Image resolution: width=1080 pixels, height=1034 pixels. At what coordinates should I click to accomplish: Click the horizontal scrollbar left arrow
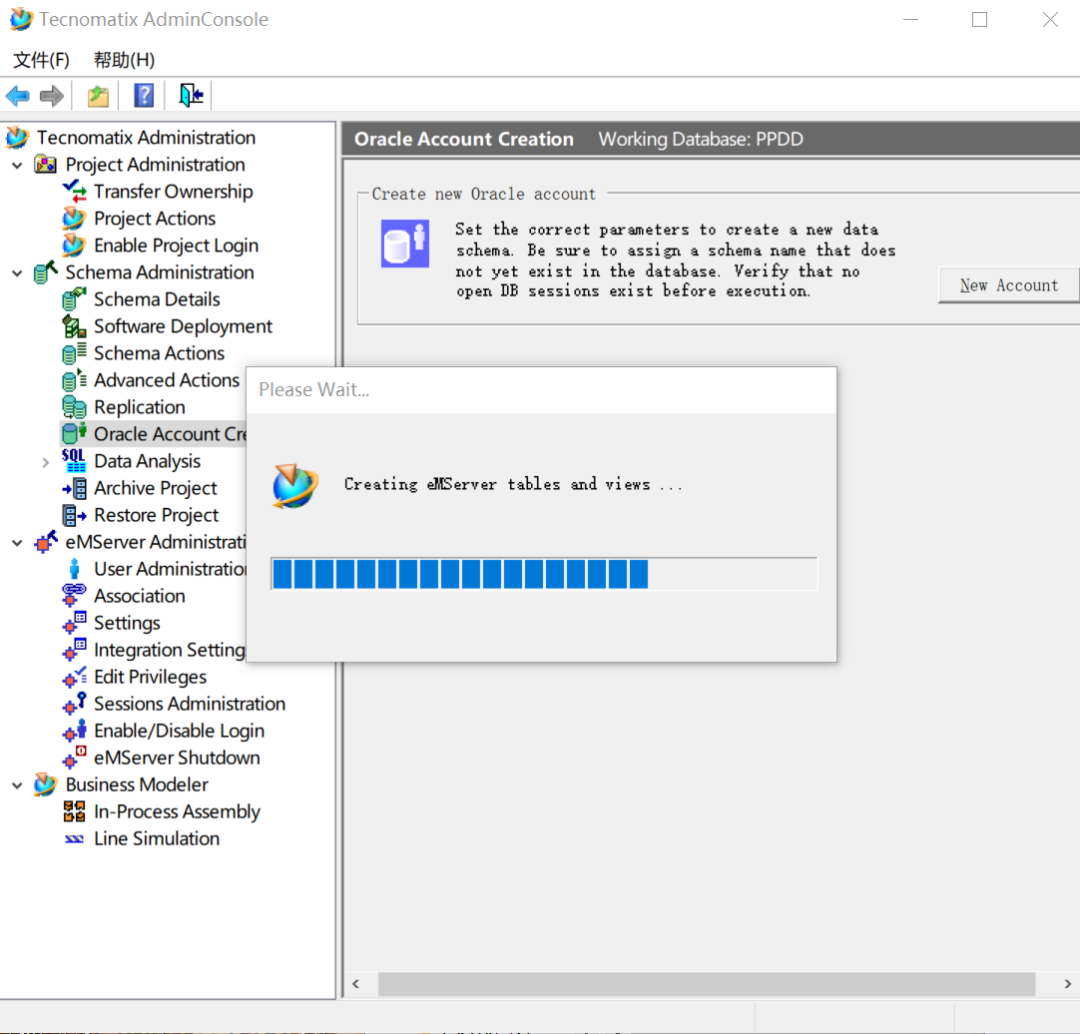coord(356,984)
